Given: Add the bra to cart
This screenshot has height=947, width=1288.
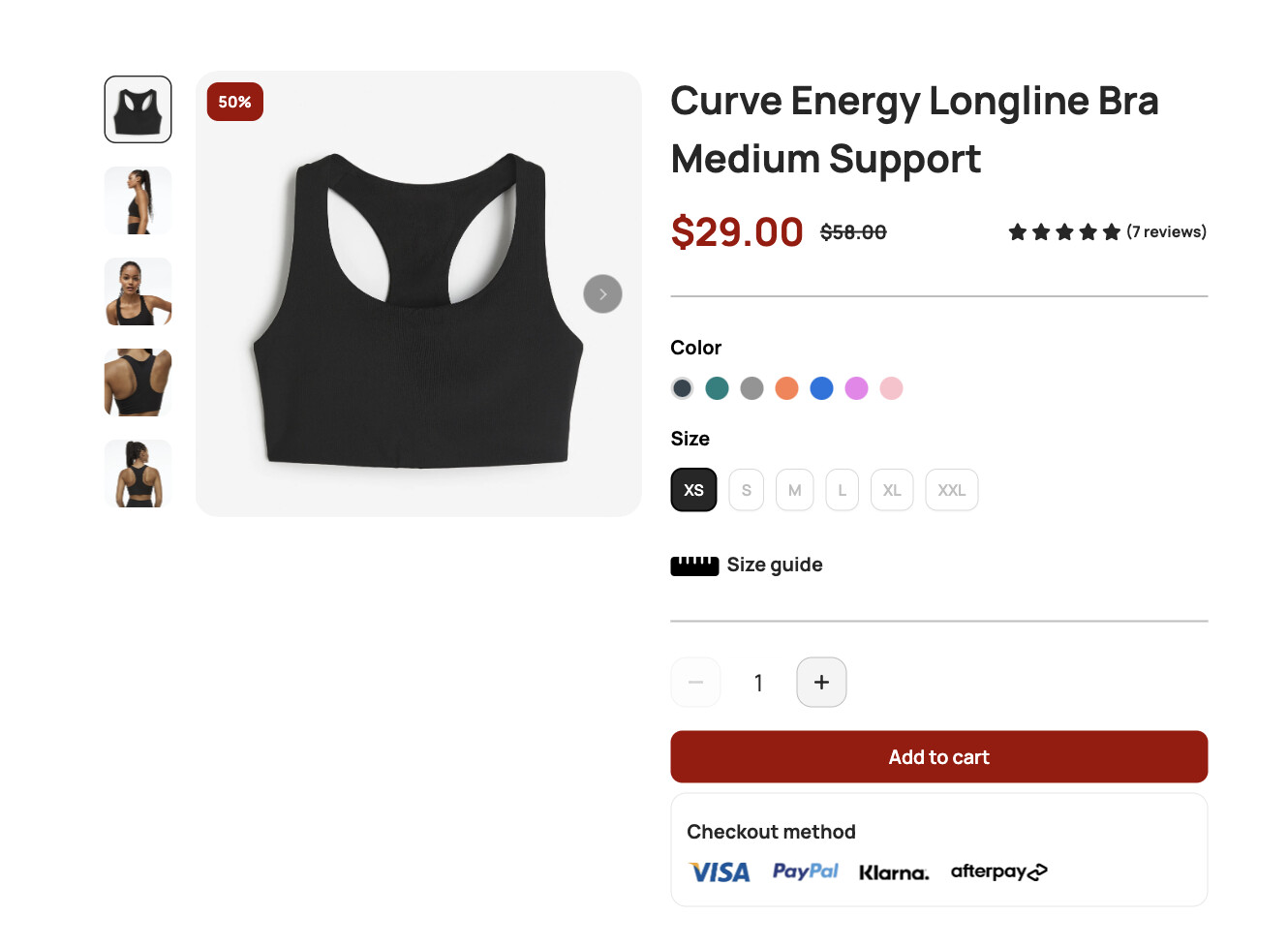Looking at the screenshot, I should pos(938,757).
